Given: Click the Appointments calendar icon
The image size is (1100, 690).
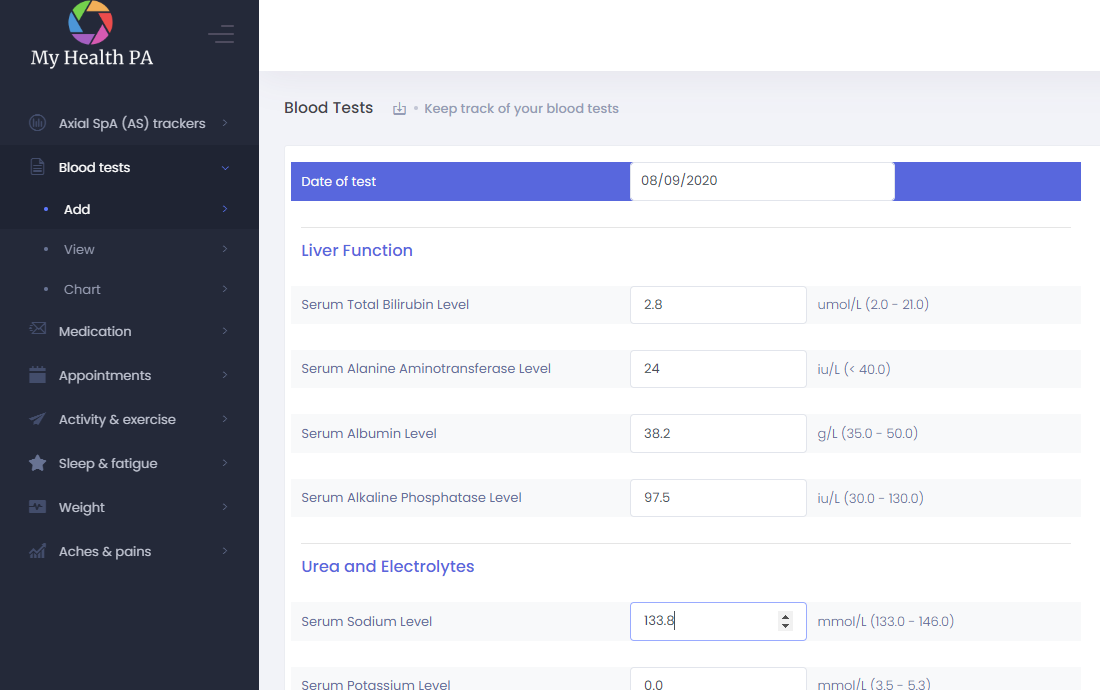Looking at the screenshot, I should 37,374.
